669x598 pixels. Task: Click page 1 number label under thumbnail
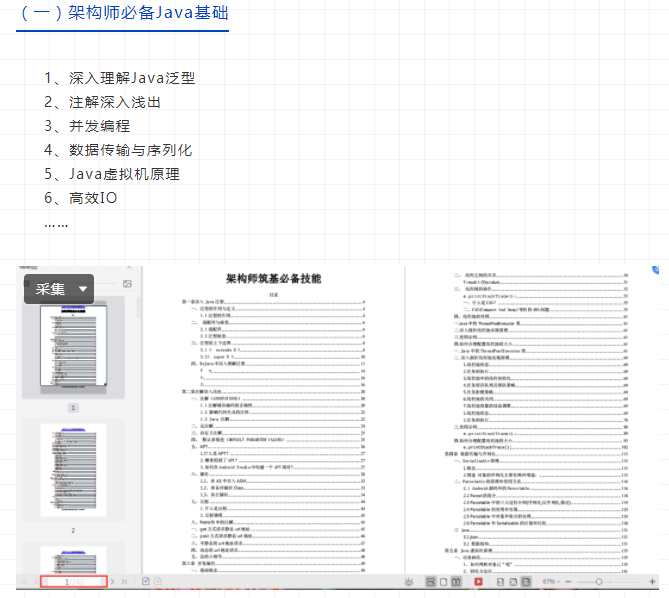point(73,408)
